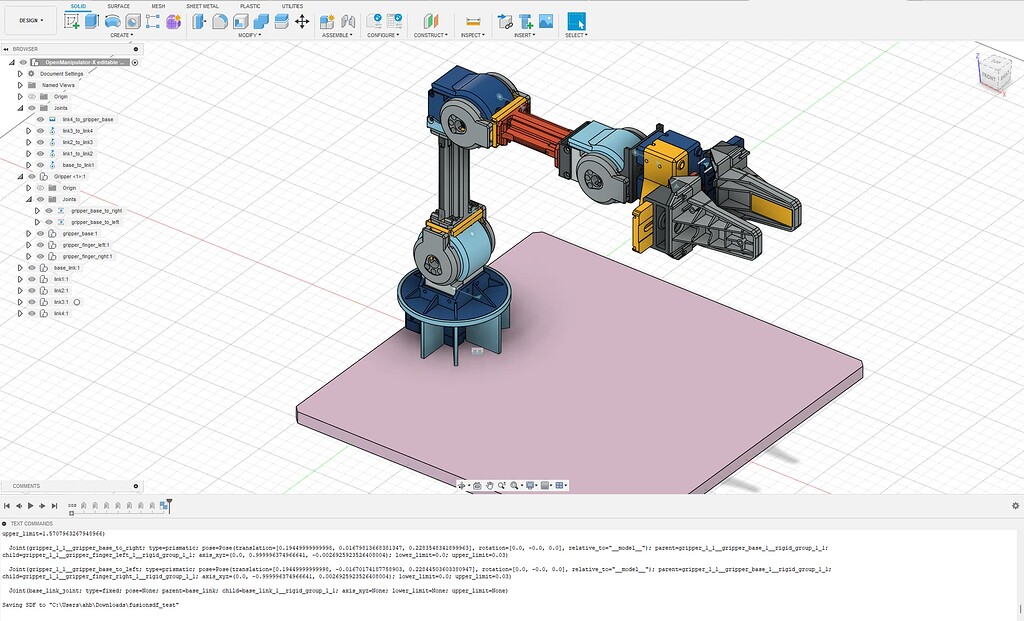Activate the Orbit tool in the navigation bar

click(x=462, y=485)
